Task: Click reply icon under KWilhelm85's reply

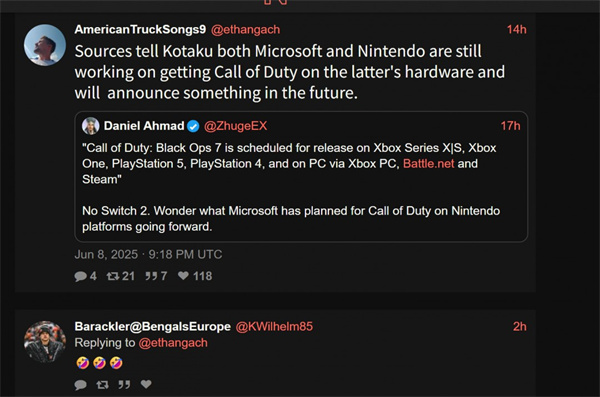Action: coord(80,384)
